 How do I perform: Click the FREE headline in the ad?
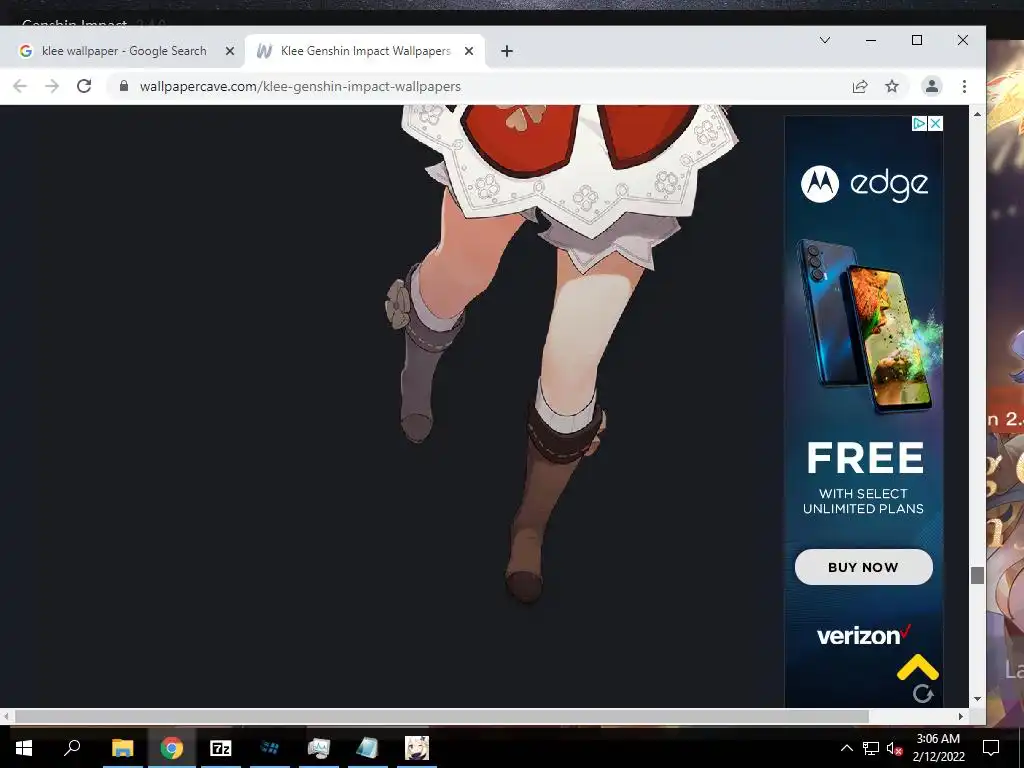point(865,458)
